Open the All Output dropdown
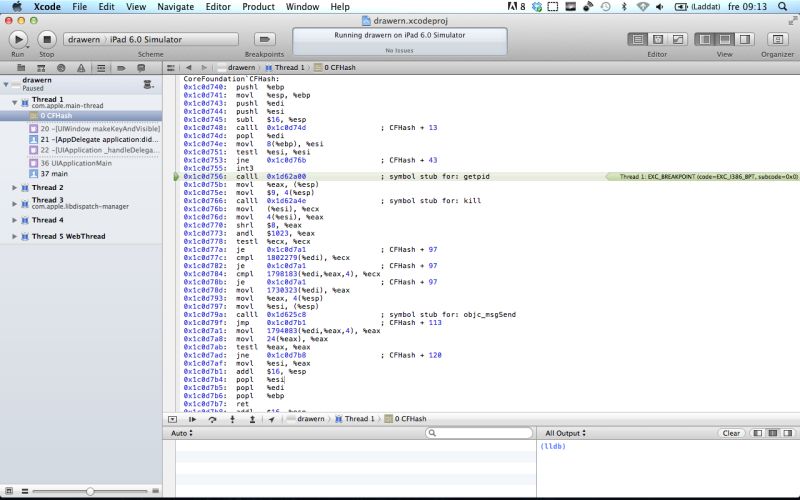The width and height of the screenshot is (800, 500). tap(565, 433)
